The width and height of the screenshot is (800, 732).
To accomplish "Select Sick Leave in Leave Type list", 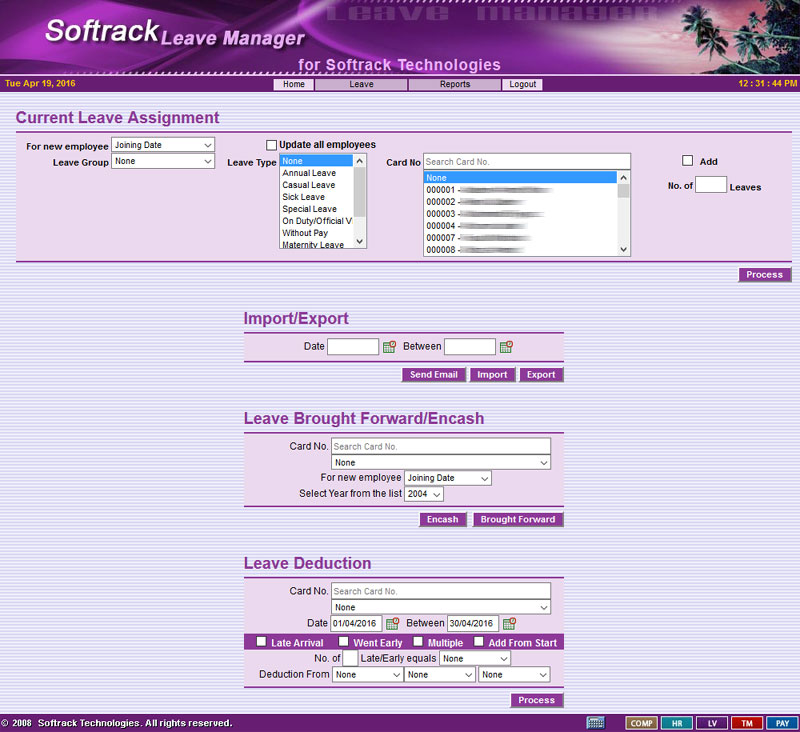I will (x=301, y=197).
